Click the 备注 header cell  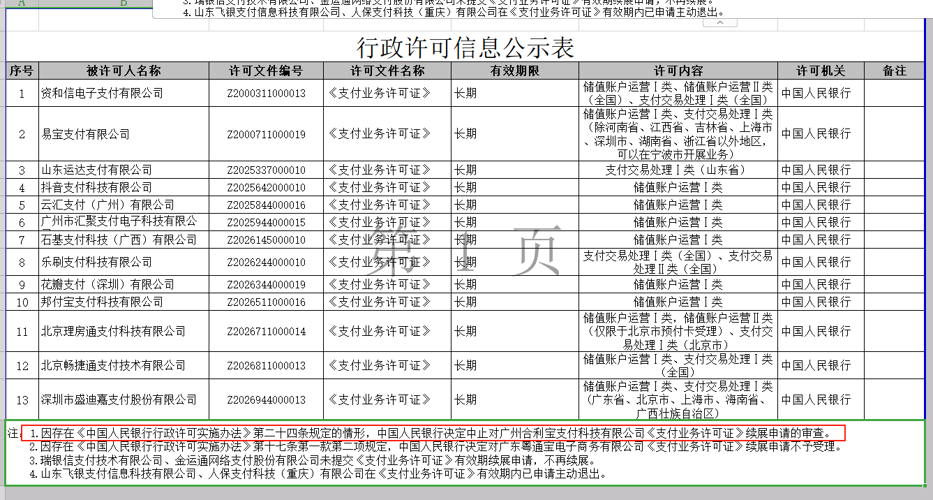point(894,71)
